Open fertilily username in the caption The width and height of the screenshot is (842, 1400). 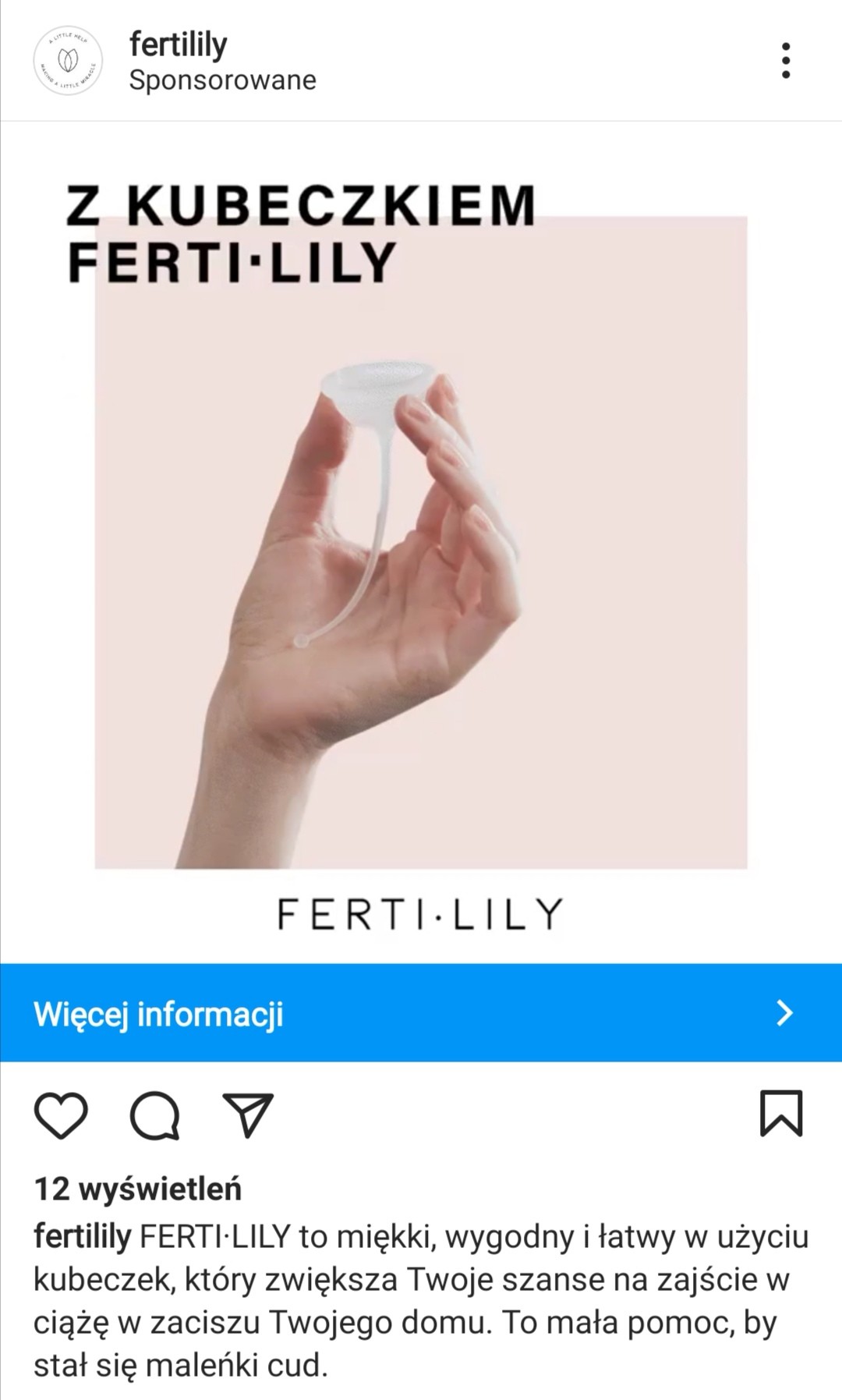83,1237
